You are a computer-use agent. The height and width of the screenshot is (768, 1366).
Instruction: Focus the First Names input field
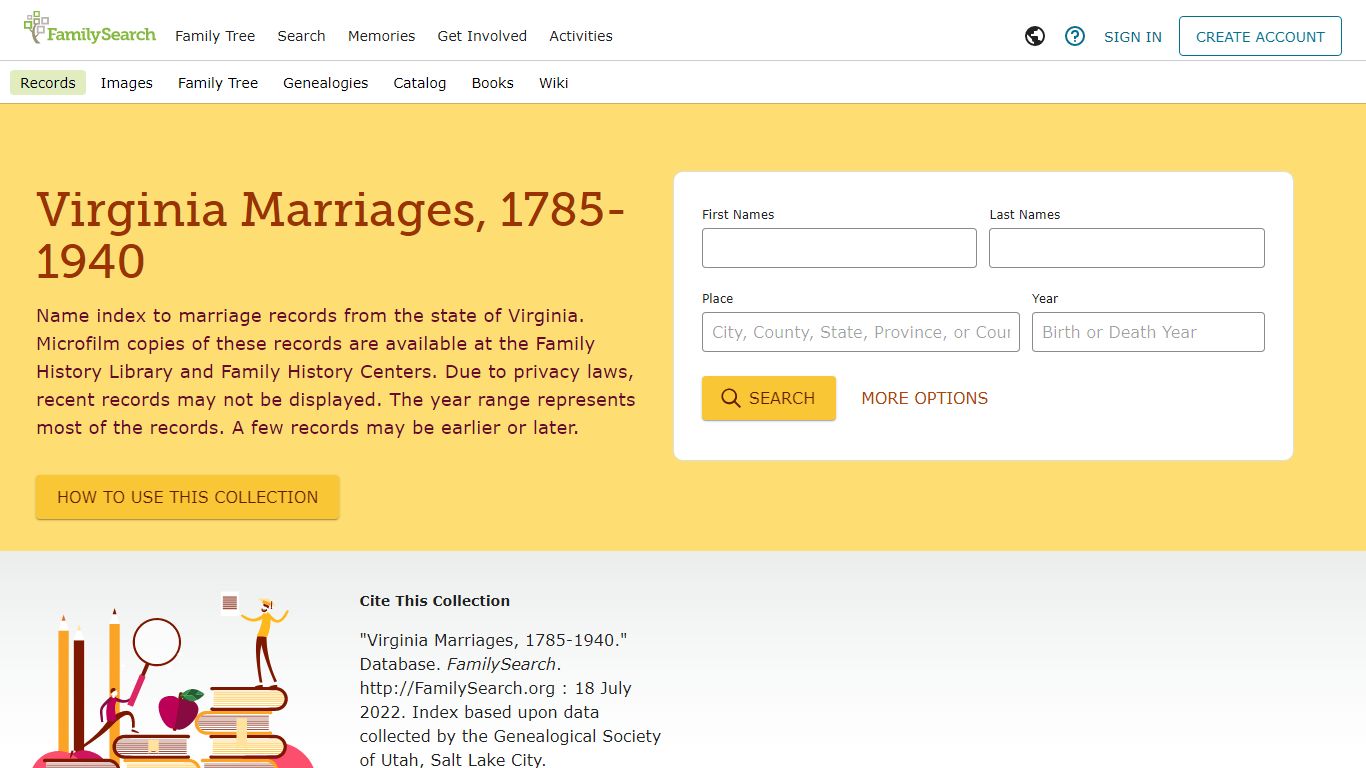[839, 248]
